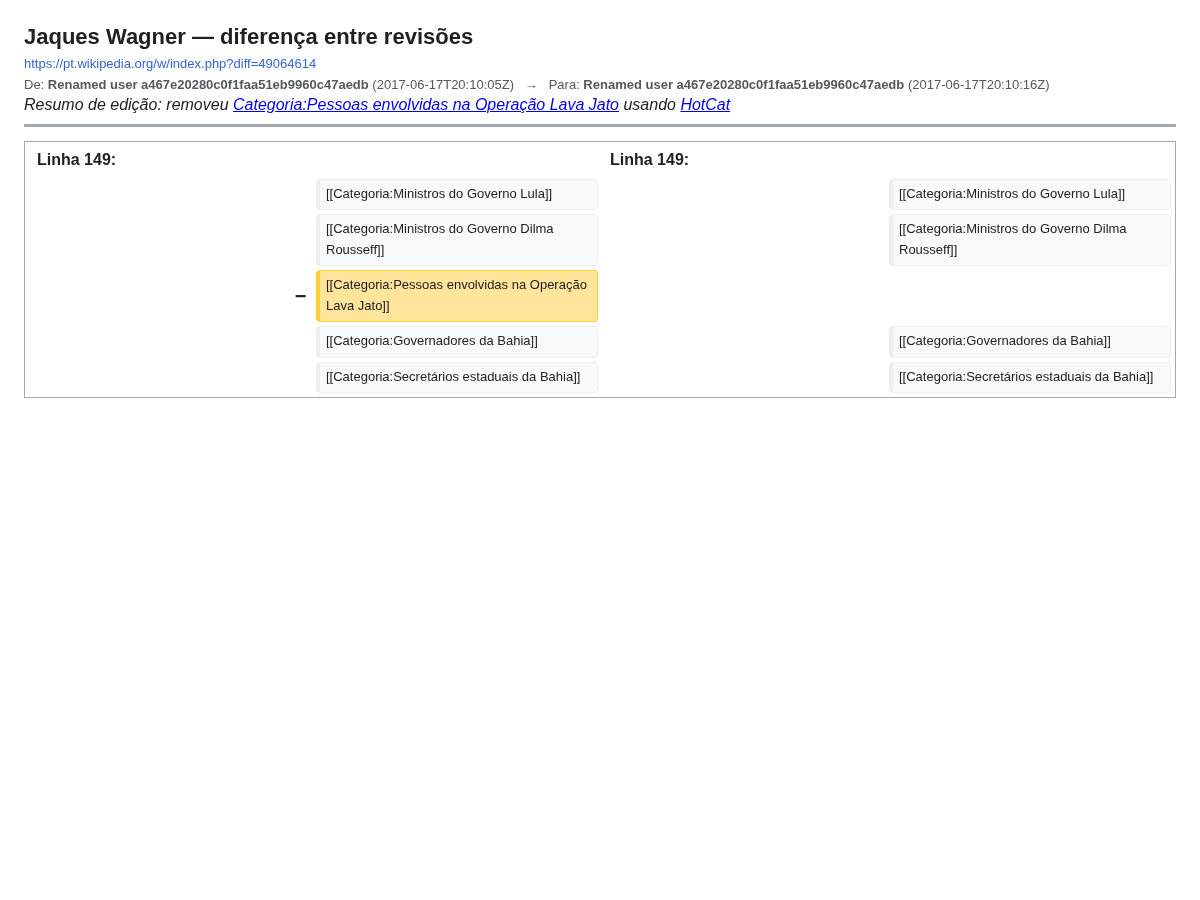
Task: Click right column Categoria:Secretários estaduais da Bahia line
Action: click(1030, 377)
